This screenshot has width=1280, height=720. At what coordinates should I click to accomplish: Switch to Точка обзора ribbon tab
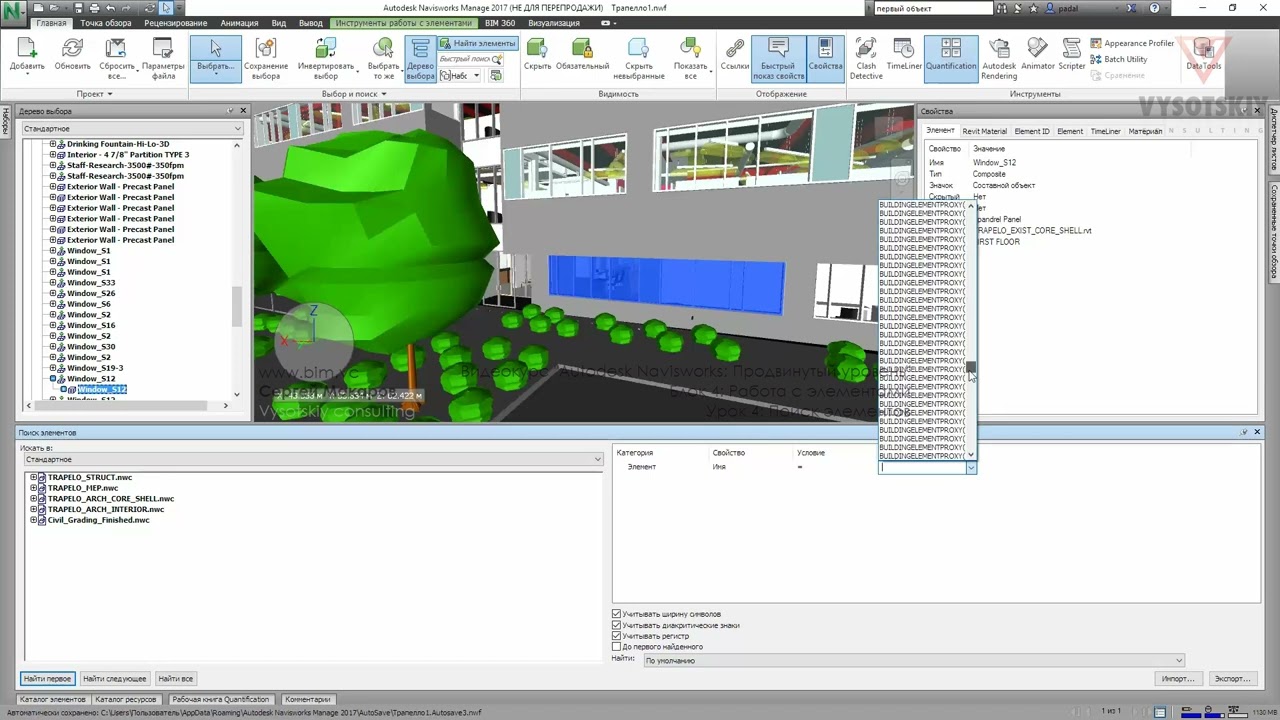(105, 23)
